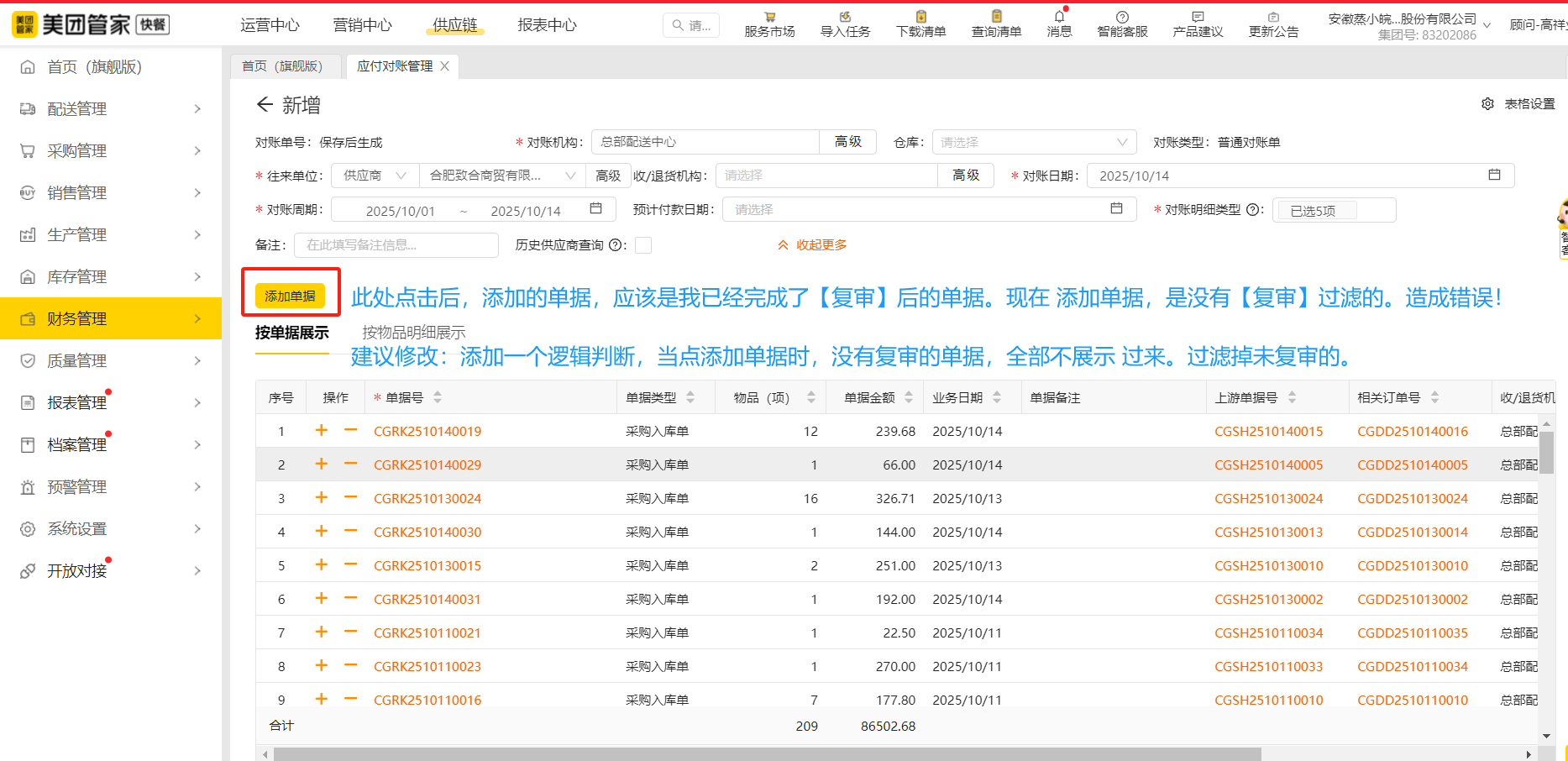Click the 消息 bell notification icon
Image resolution: width=1568 pixels, height=761 pixels.
click(1059, 17)
